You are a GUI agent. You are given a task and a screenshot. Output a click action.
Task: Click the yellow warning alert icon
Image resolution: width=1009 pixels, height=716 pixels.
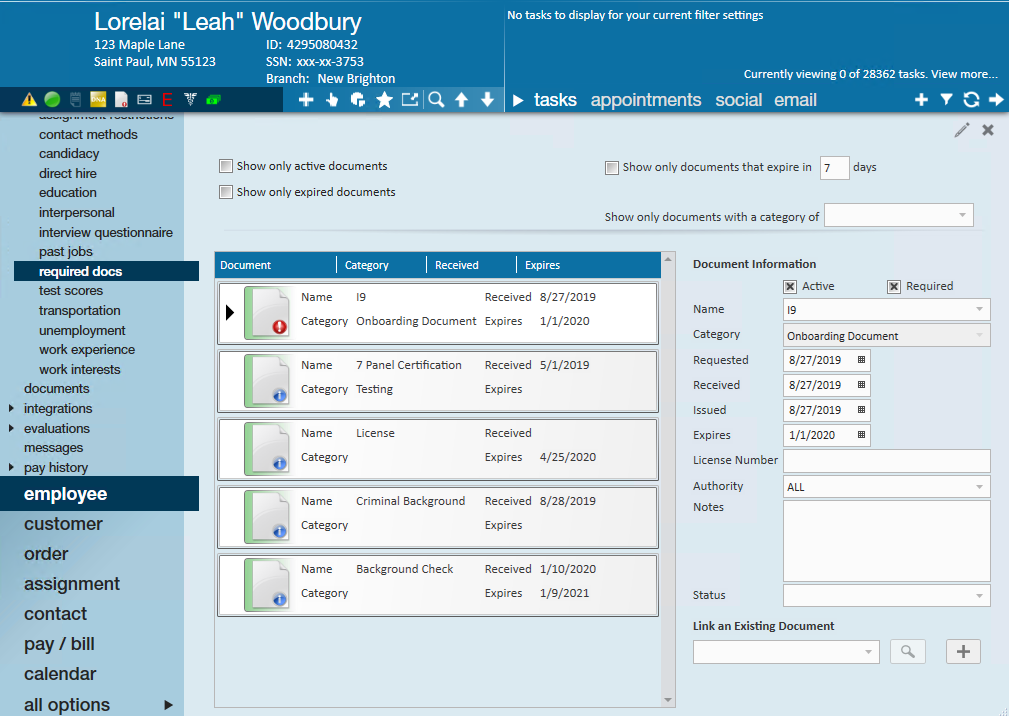pyautogui.click(x=29, y=100)
